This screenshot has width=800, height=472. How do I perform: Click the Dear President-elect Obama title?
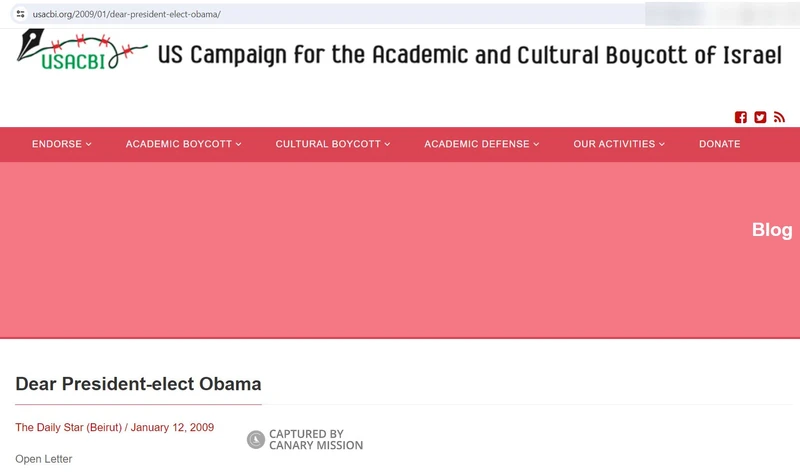click(138, 384)
